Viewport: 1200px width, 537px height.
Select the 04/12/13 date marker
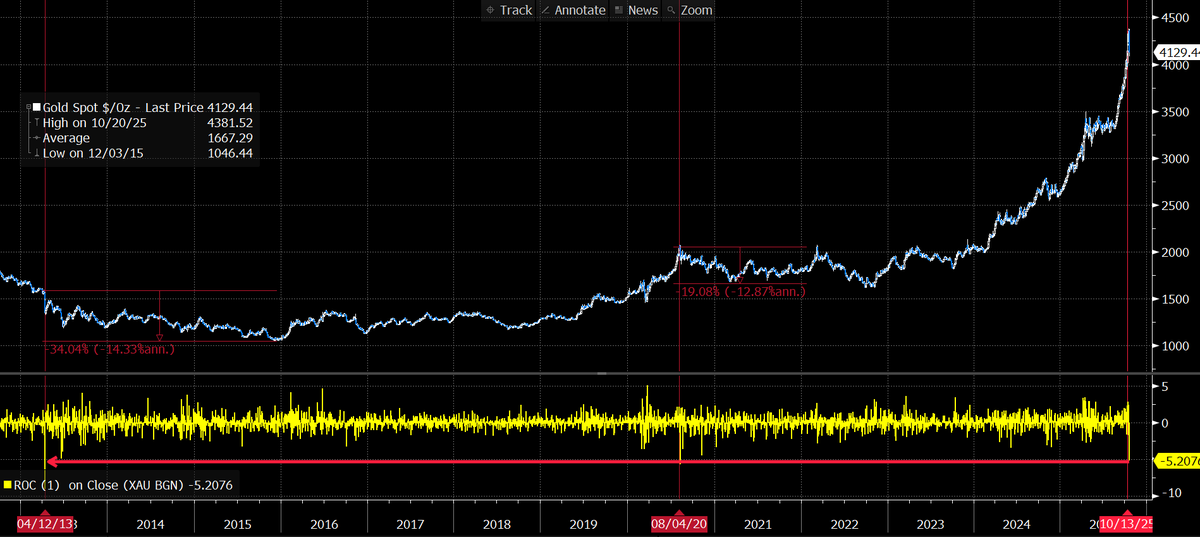44,524
